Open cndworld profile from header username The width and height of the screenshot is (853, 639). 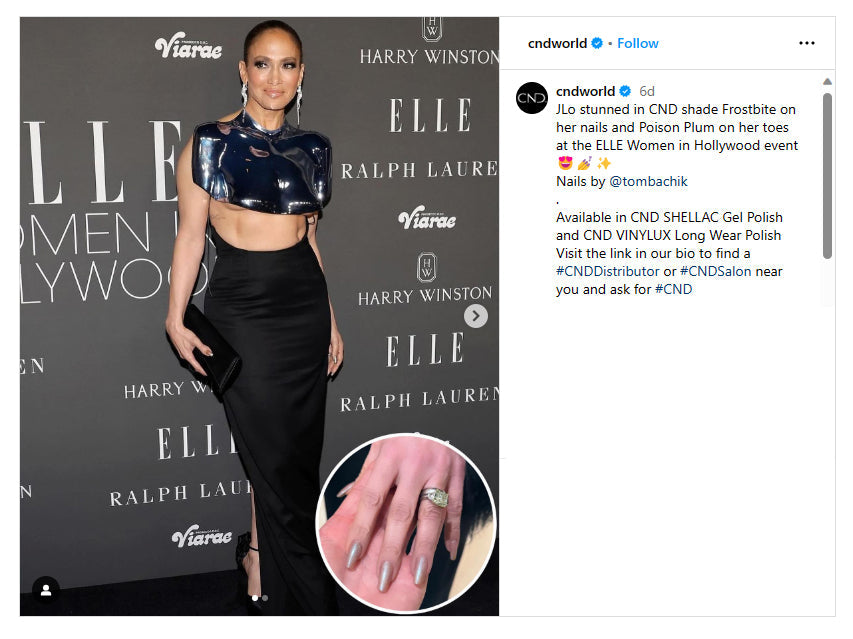557,43
